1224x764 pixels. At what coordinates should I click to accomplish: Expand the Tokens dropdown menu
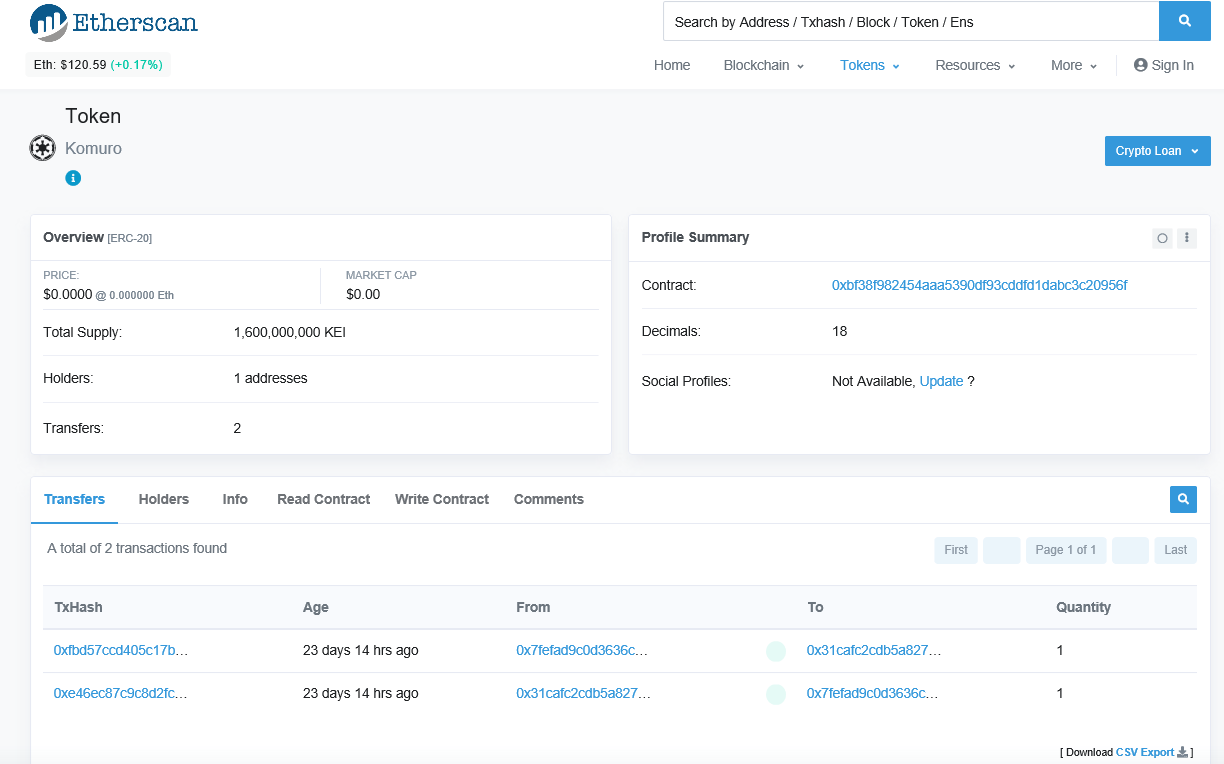(870, 65)
